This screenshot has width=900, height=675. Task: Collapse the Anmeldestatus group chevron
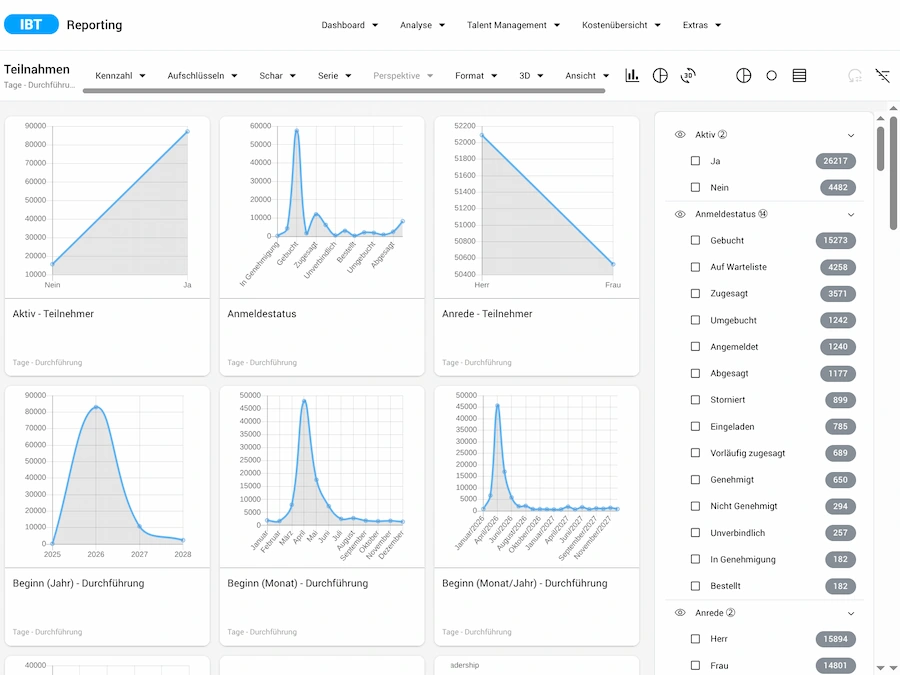pos(851,215)
